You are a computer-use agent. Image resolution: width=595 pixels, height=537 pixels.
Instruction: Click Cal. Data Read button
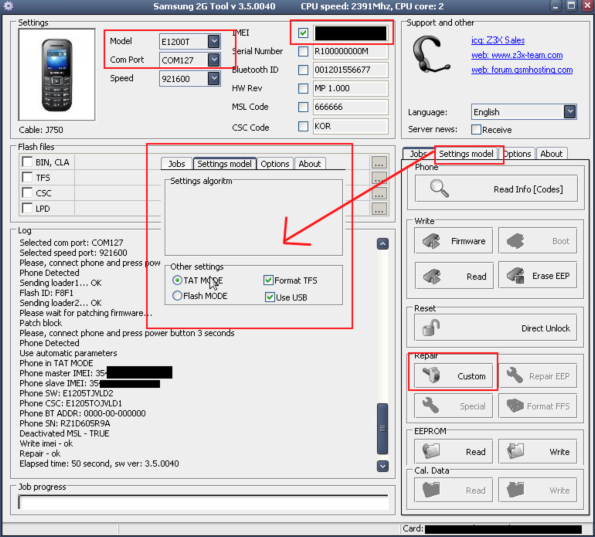(453, 490)
